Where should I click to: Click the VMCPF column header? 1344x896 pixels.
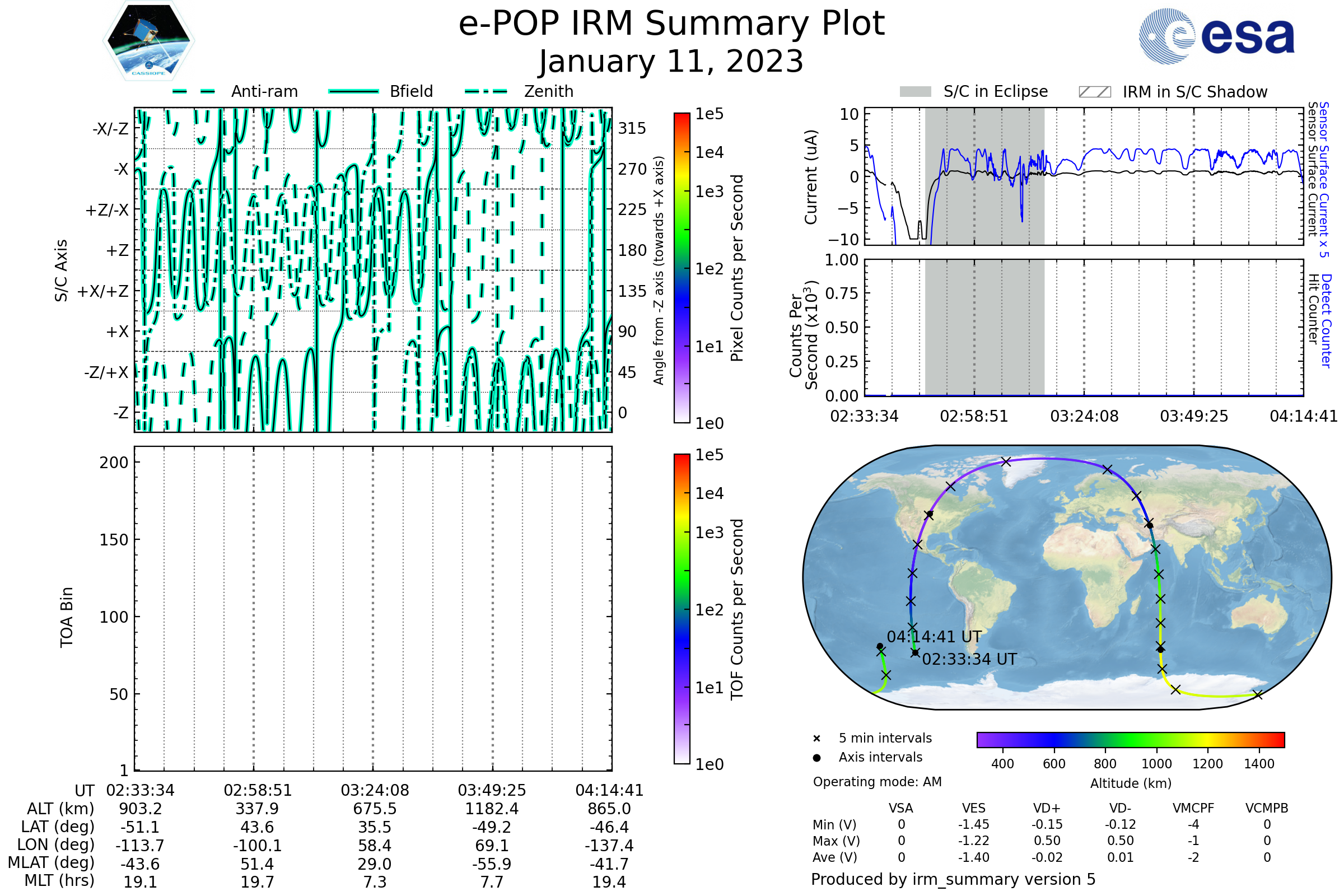coord(1193,808)
